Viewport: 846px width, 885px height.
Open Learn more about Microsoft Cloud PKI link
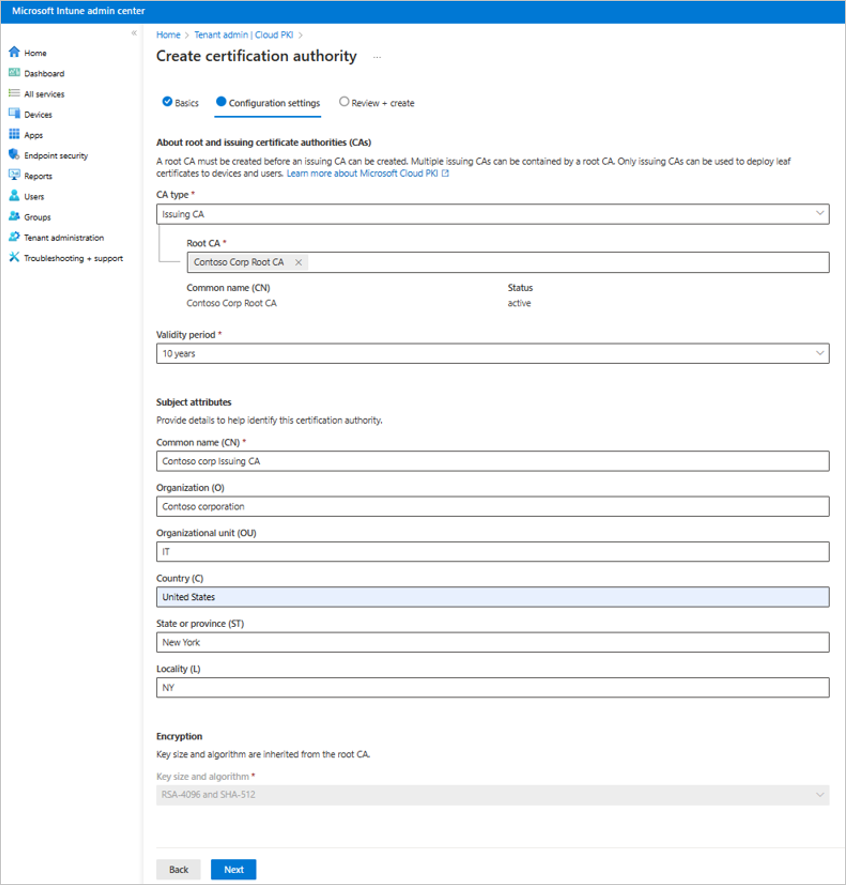367,174
